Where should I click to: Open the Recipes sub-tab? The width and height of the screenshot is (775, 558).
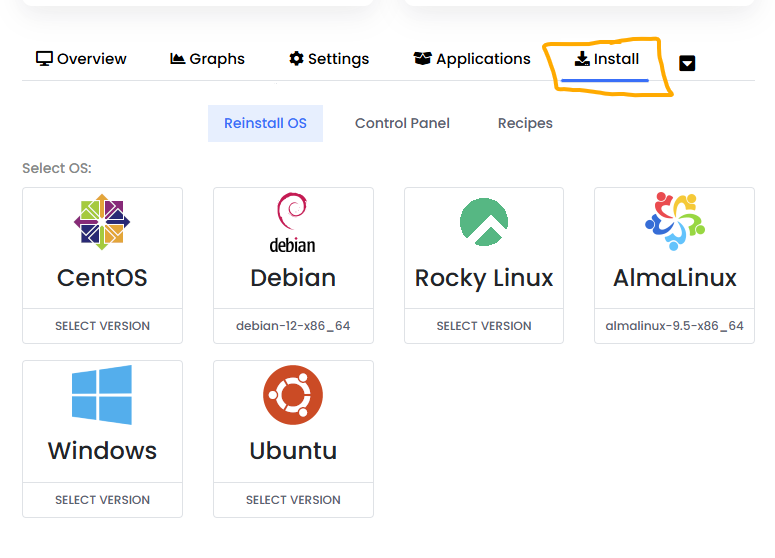click(x=525, y=123)
